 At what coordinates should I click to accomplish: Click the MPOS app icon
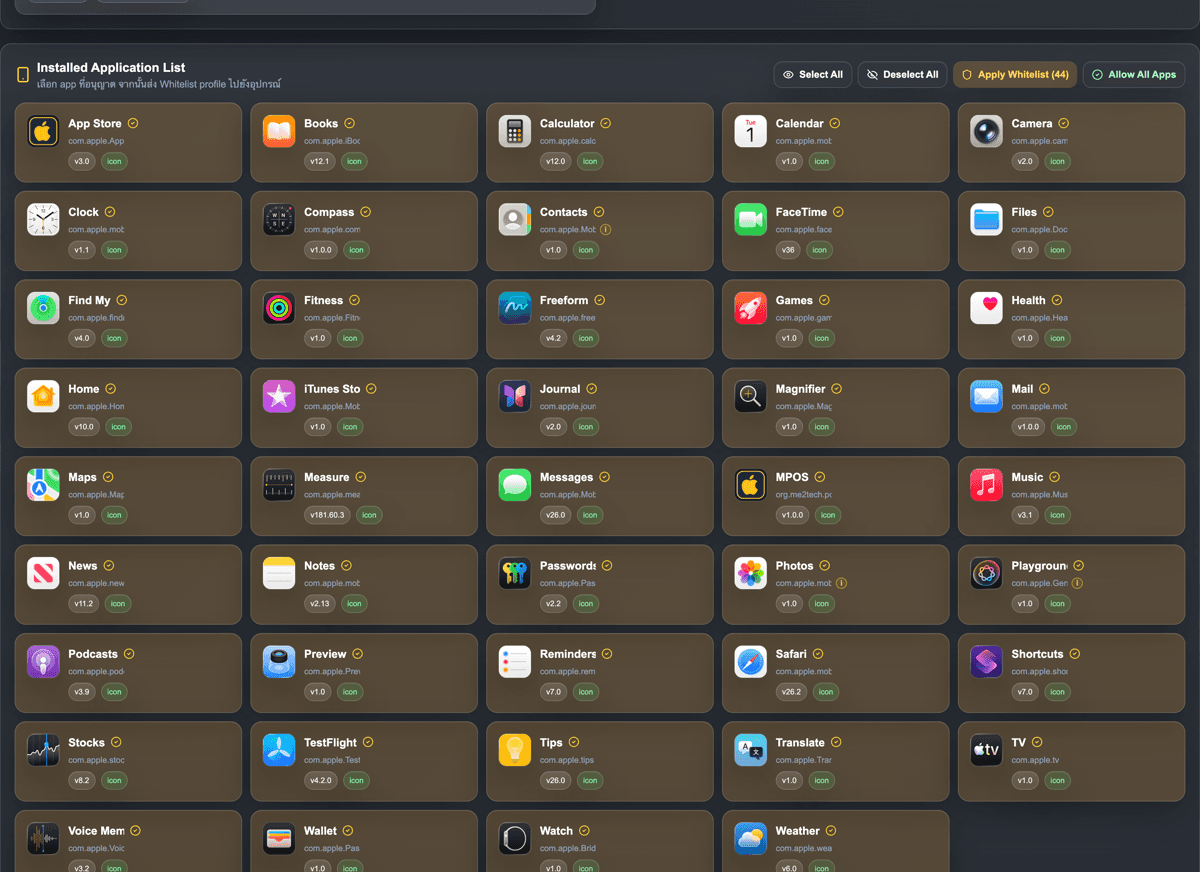click(751, 485)
